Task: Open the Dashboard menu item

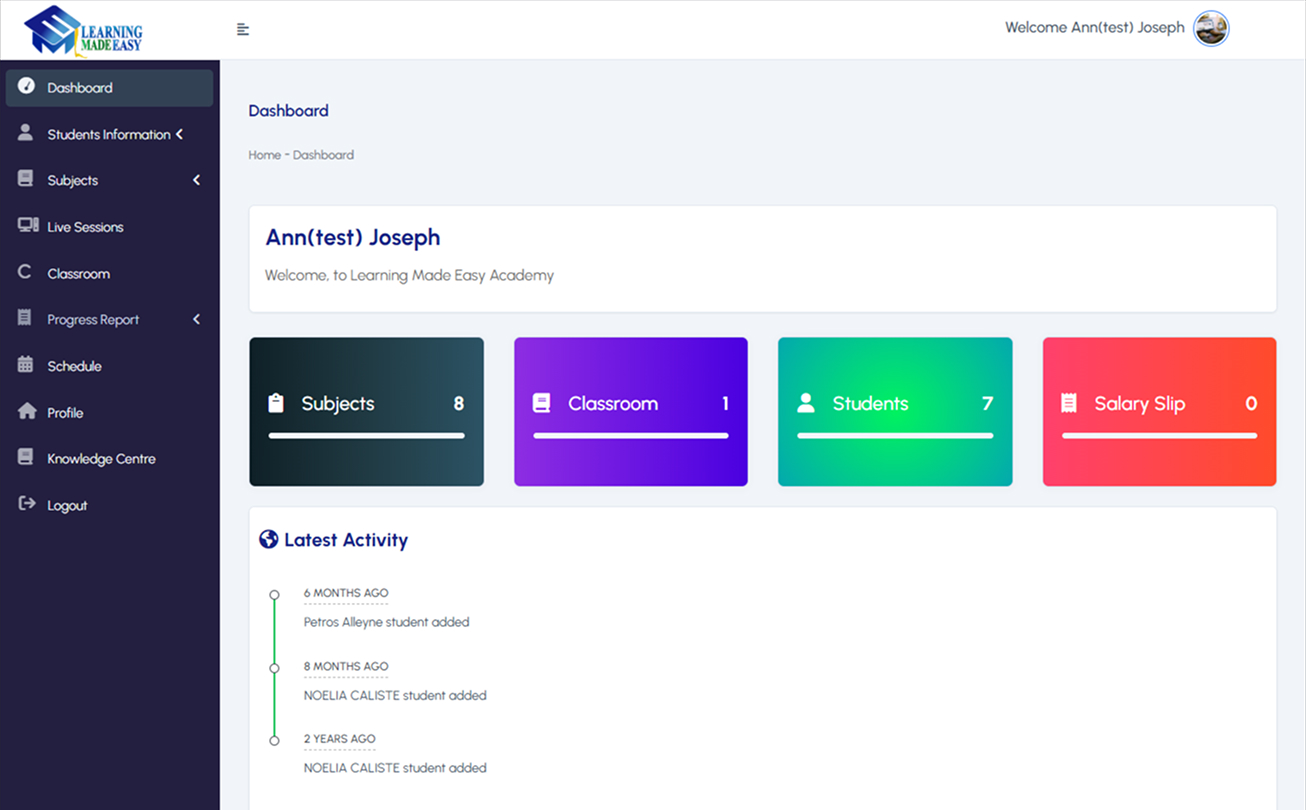Action: click(x=80, y=88)
